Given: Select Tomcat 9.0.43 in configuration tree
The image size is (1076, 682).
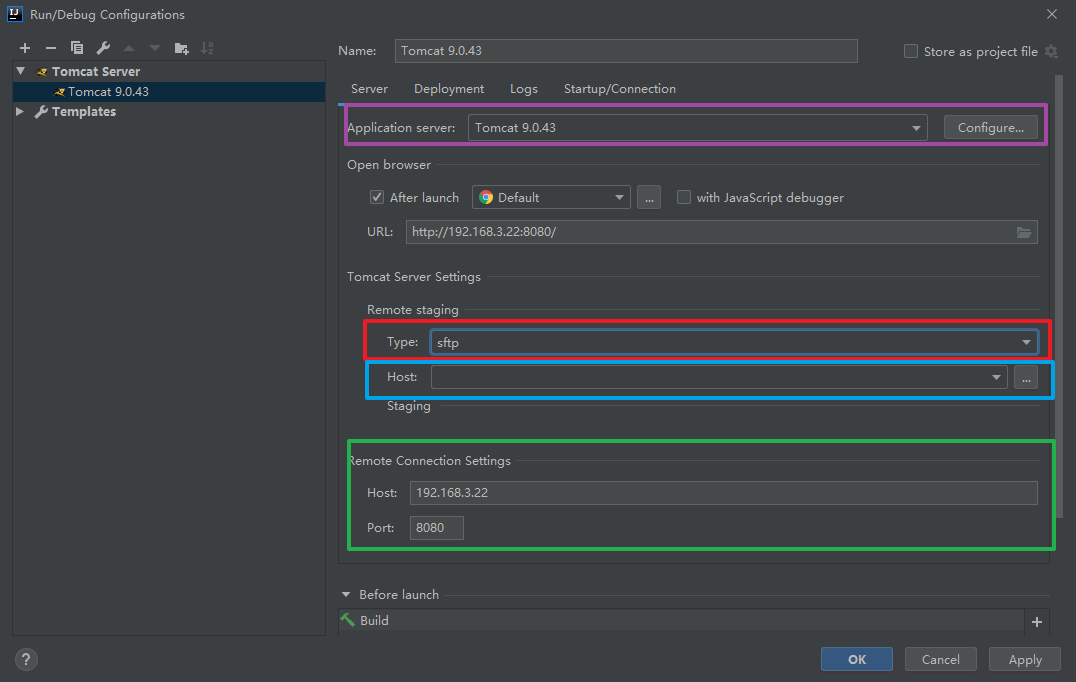Looking at the screenshot, I should pos(169,92).
